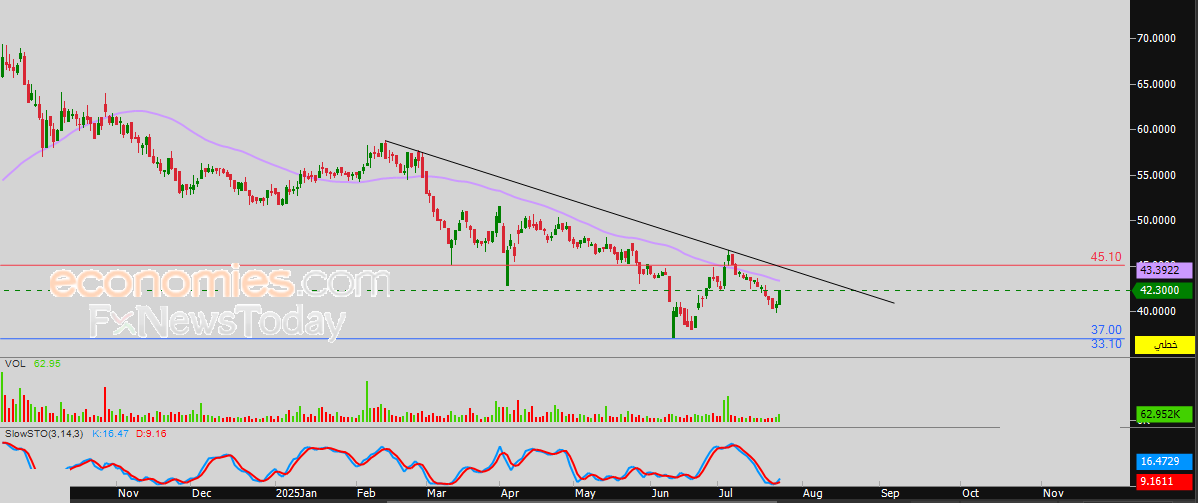Viewport: 1198px width, 503px height.
Task: Click the Jun label on time axis
Action: tap(660, 495)
